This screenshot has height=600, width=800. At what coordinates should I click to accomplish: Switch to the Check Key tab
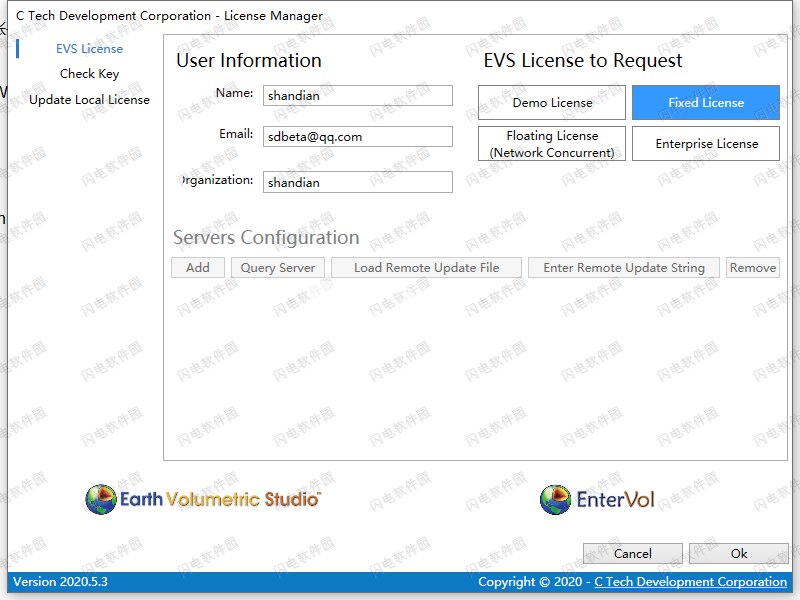(x=89, y=74)
